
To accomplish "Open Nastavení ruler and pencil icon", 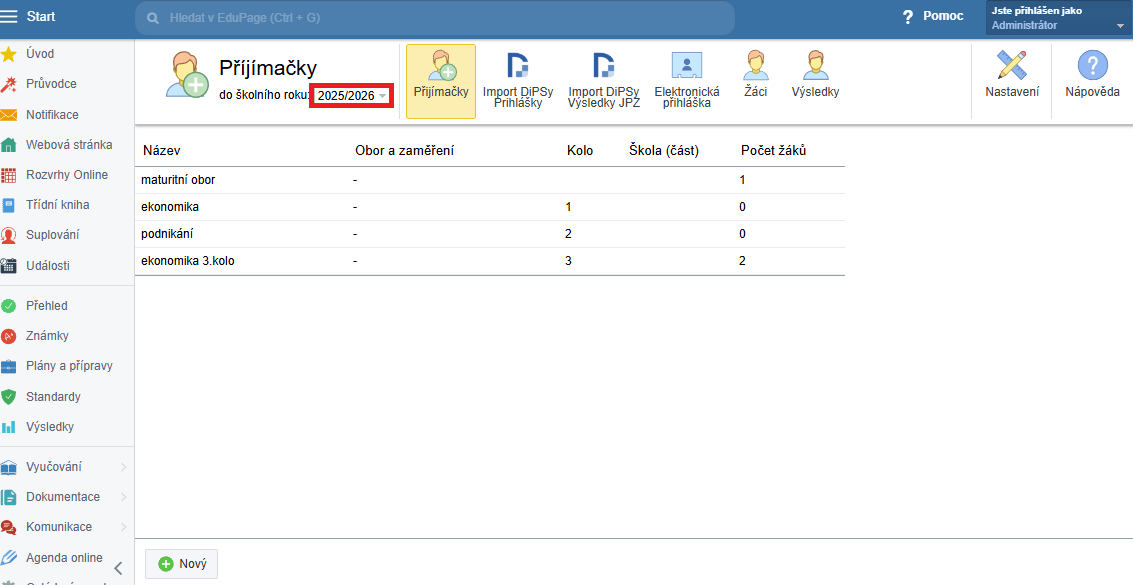I will (1012, 65).
